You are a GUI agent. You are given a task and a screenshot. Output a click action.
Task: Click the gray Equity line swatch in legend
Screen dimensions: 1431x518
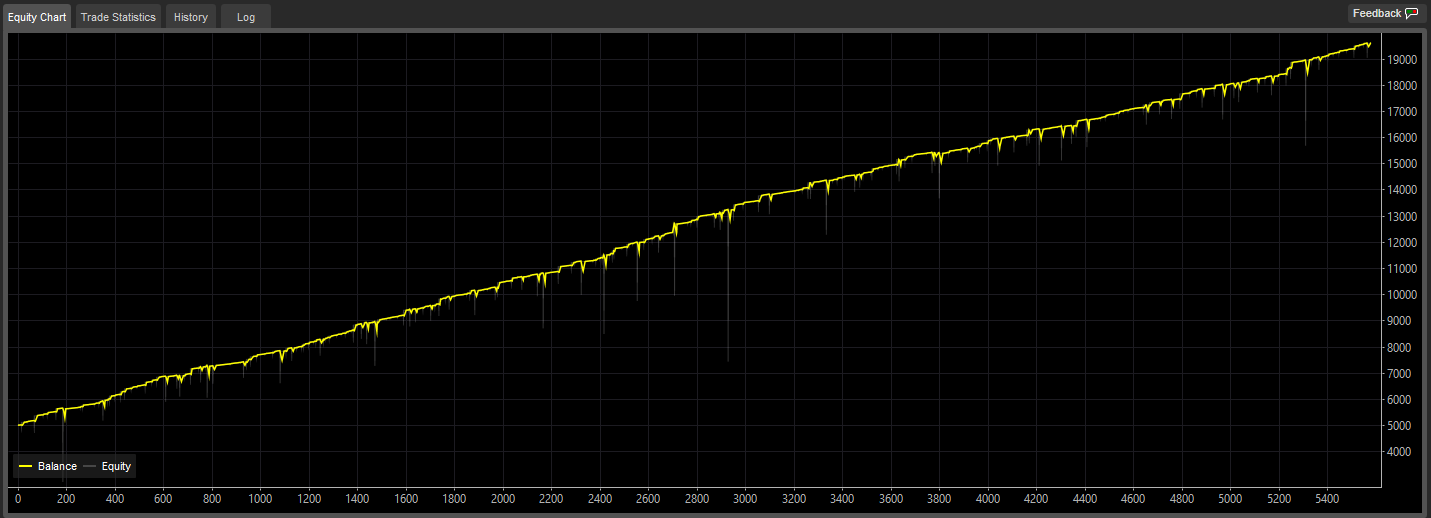[x=90, y=466]
